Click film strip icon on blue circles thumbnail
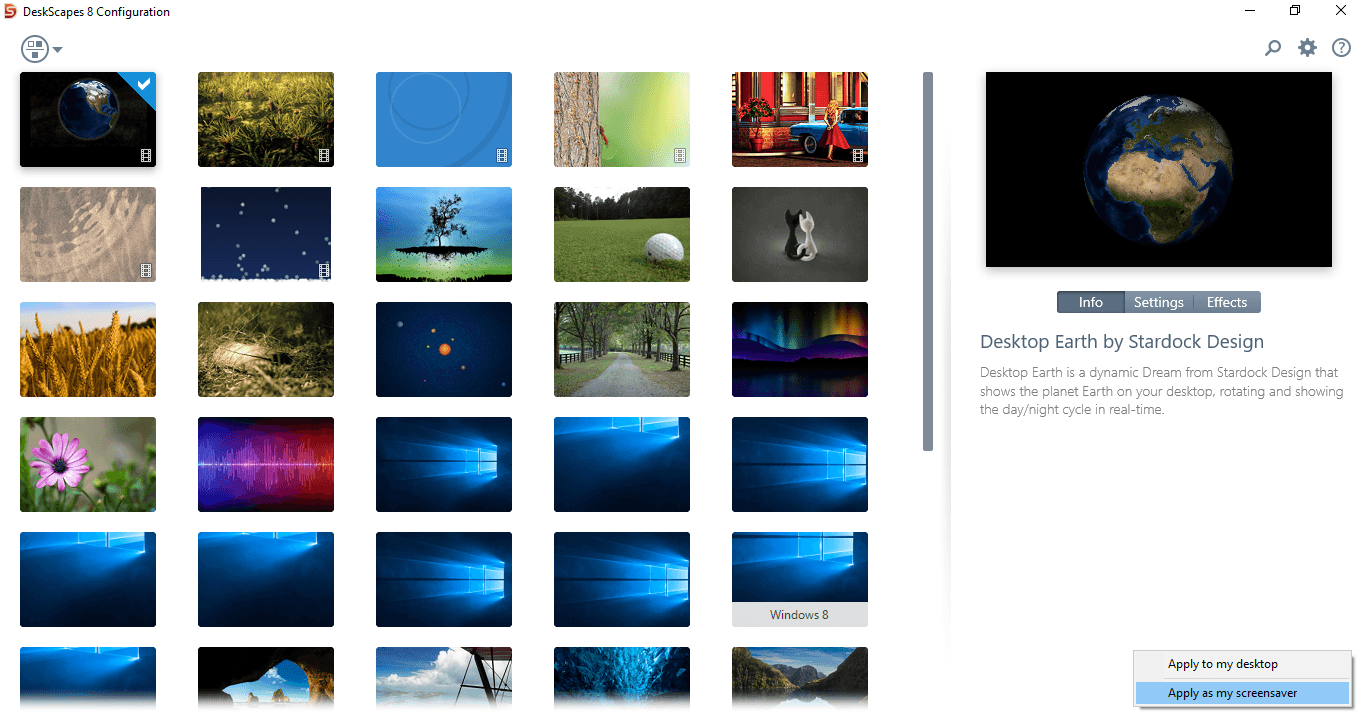 tap(502, 156)
